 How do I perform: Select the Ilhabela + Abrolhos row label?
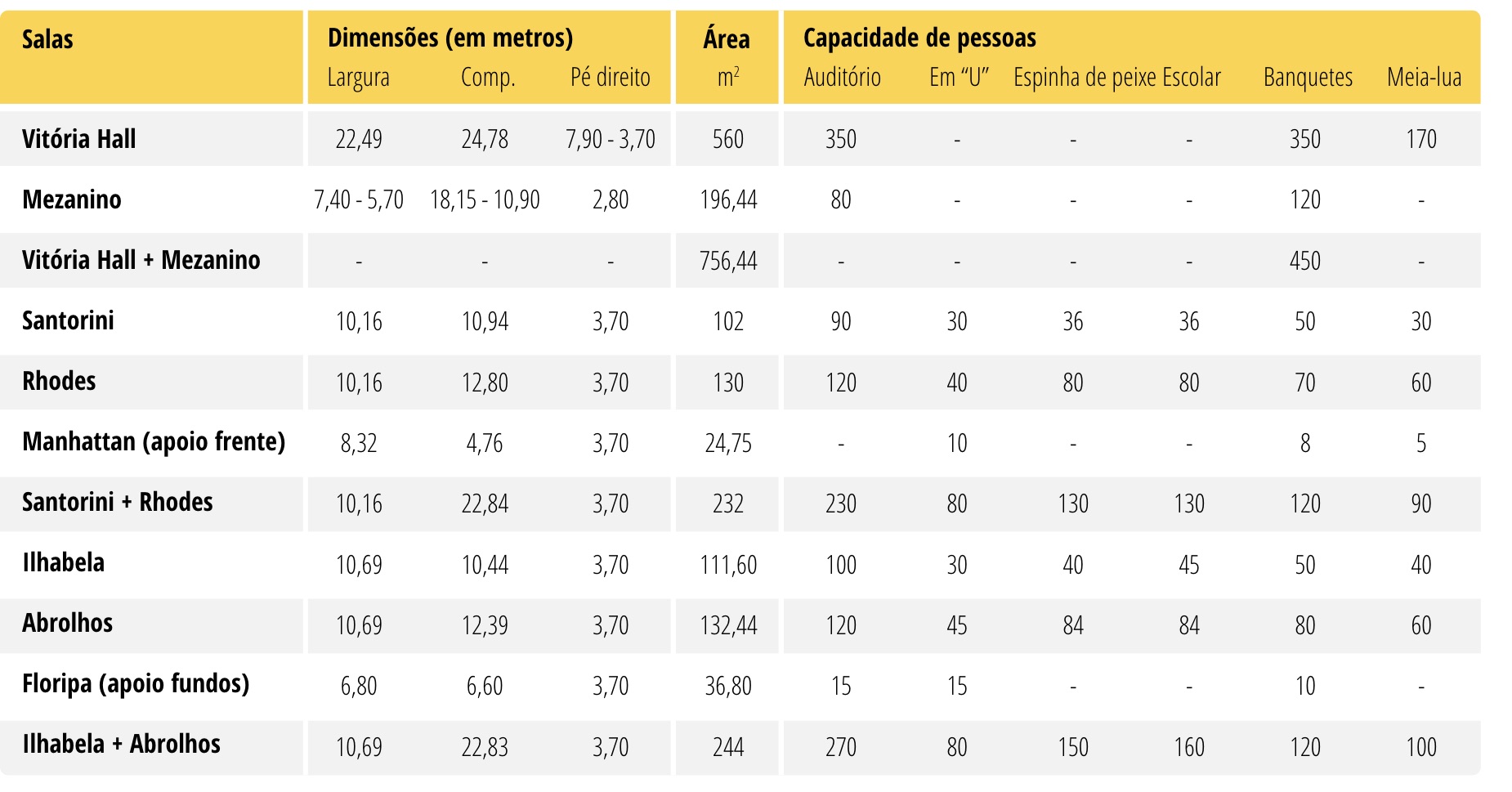point(121,744)
